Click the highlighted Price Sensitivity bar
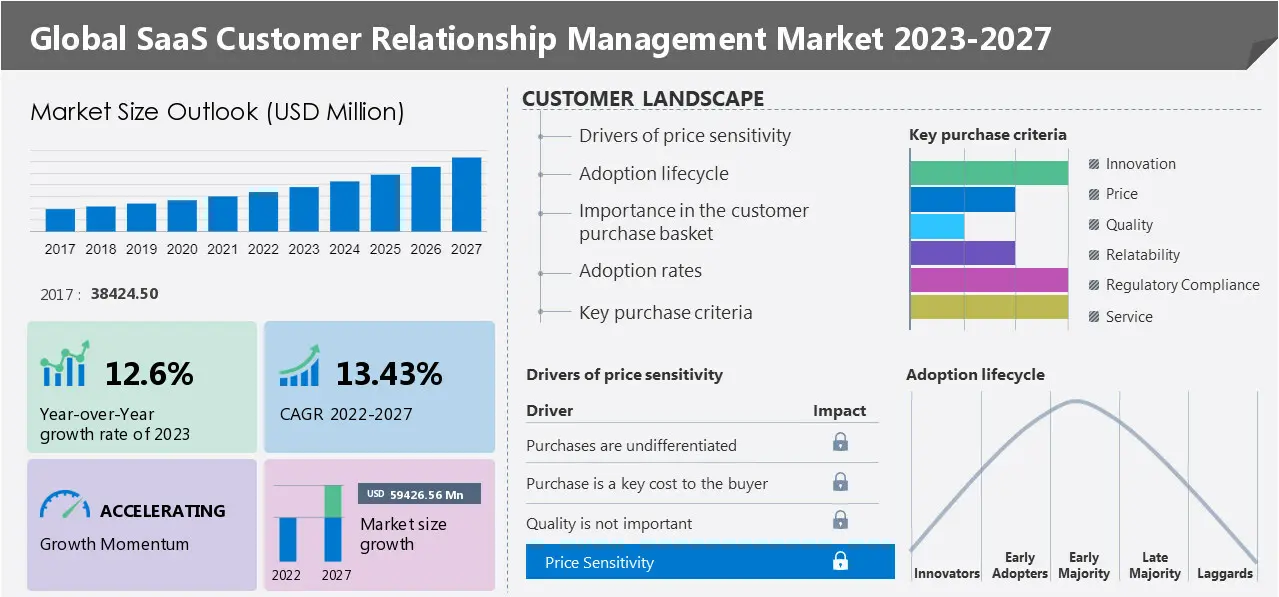The height and width of the screenshot is (597, 1279). tap(710, 561)
